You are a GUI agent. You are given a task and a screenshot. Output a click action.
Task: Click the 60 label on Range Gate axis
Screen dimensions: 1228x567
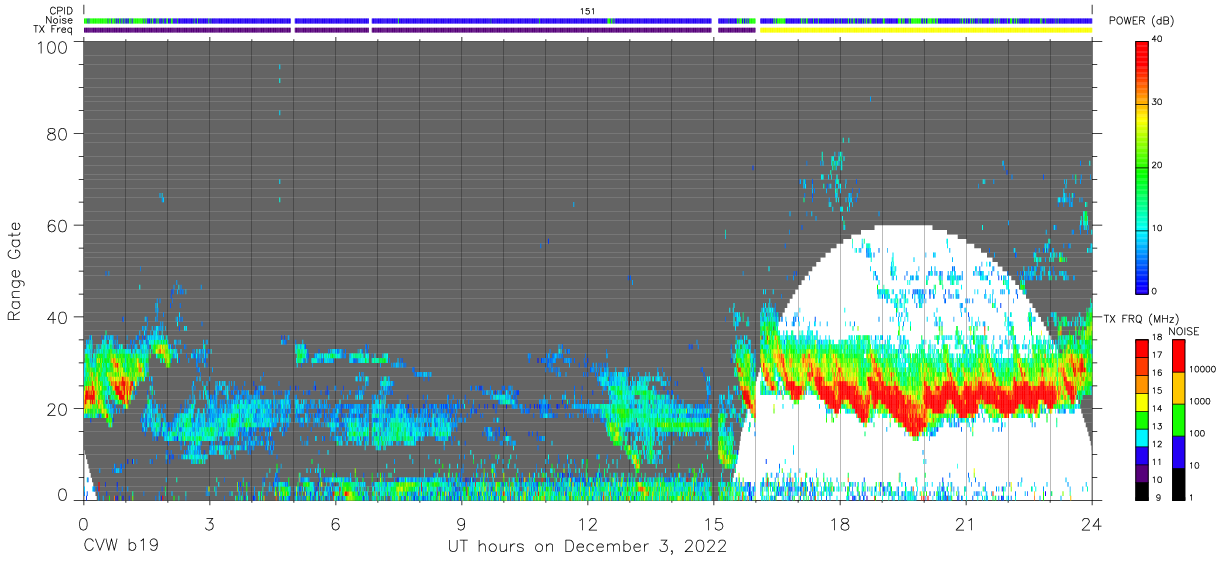(59, 225)
